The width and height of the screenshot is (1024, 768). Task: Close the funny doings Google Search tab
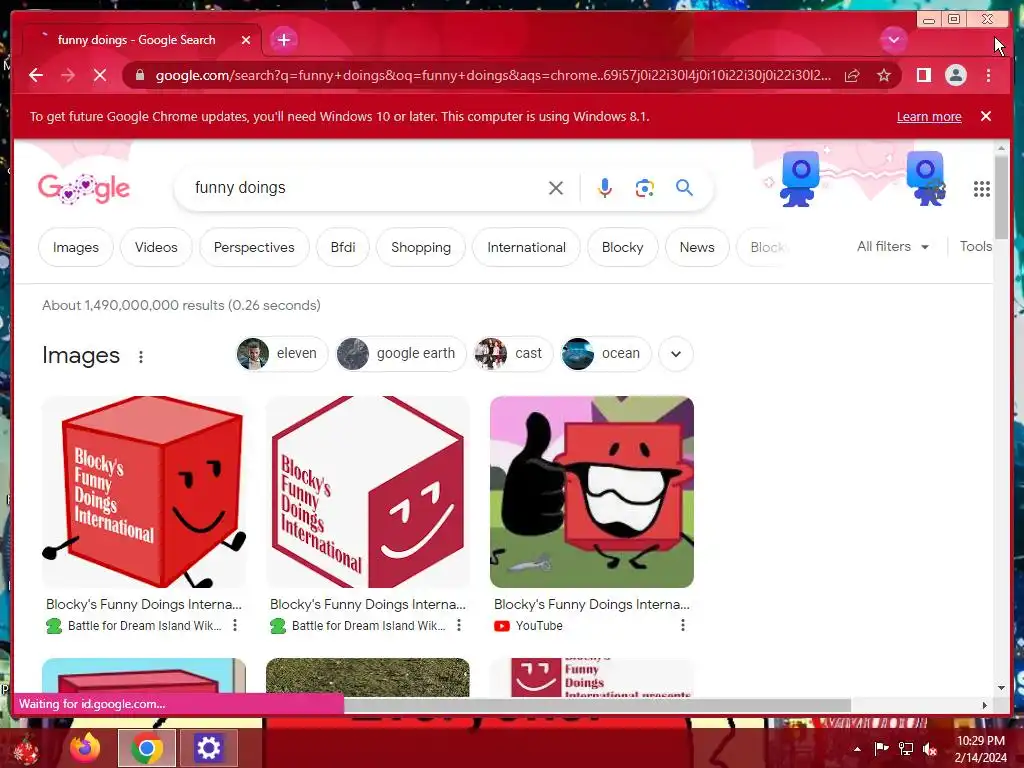click(246, 40)
